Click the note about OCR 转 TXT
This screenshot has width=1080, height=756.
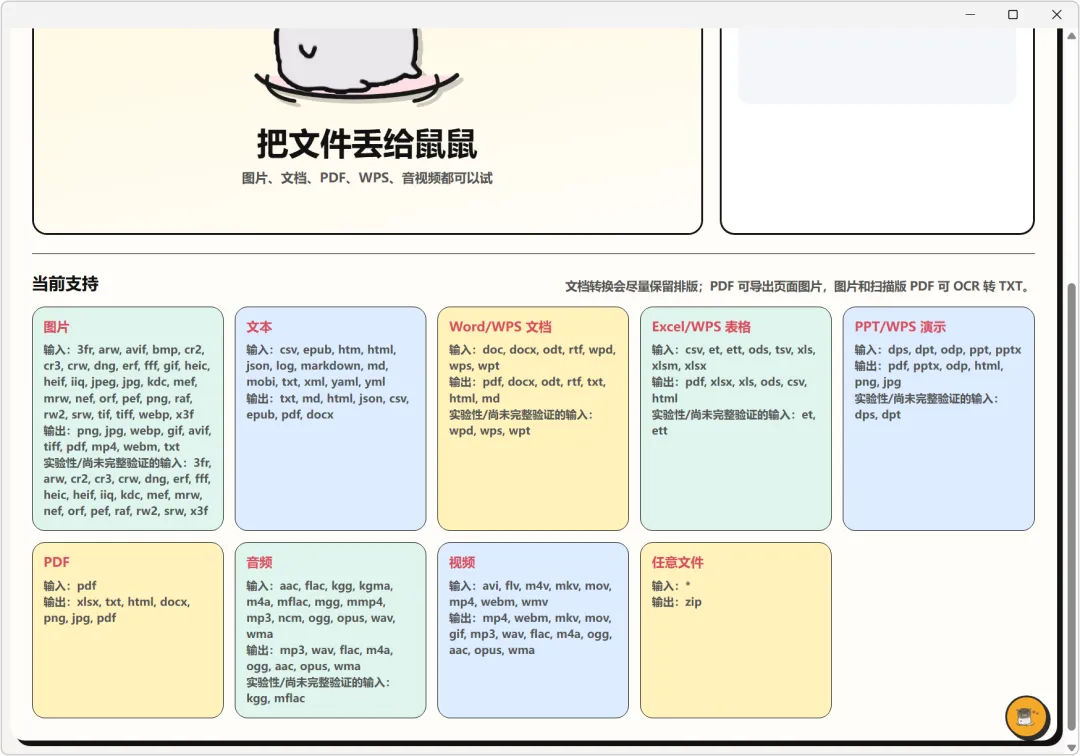[800, 286]
